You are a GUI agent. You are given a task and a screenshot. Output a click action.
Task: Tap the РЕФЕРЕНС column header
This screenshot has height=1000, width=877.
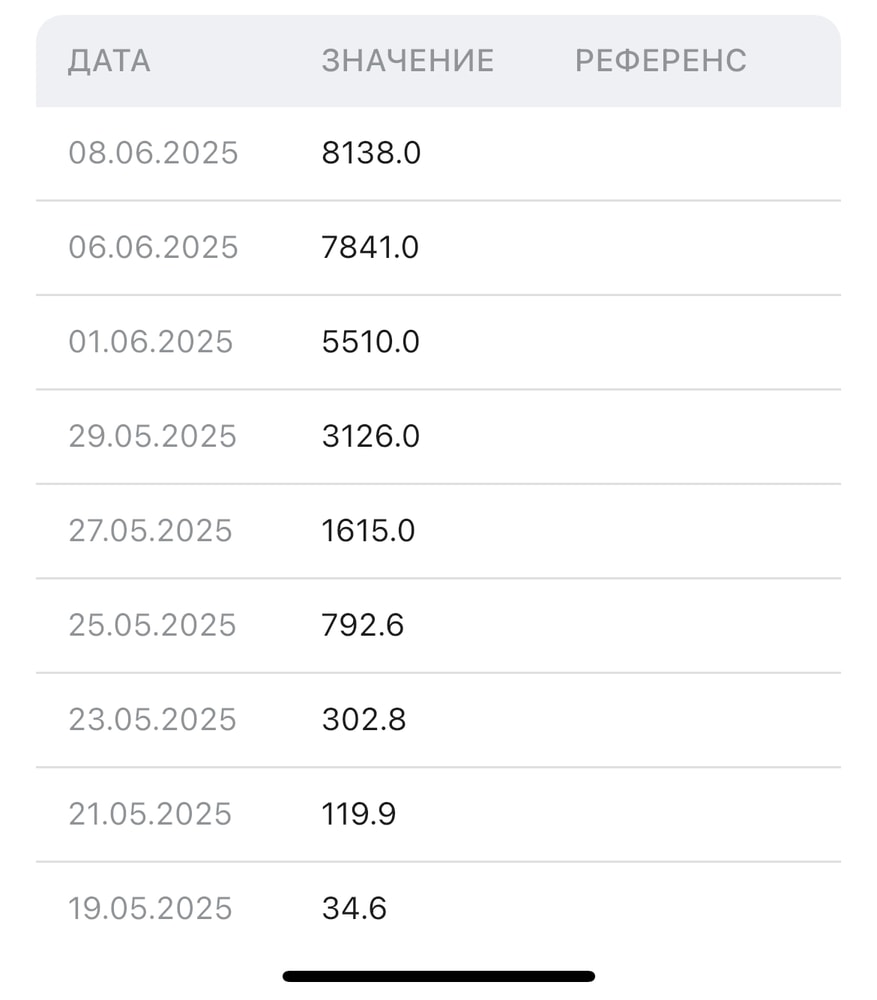pyautogui.click(x=660, y=61)
